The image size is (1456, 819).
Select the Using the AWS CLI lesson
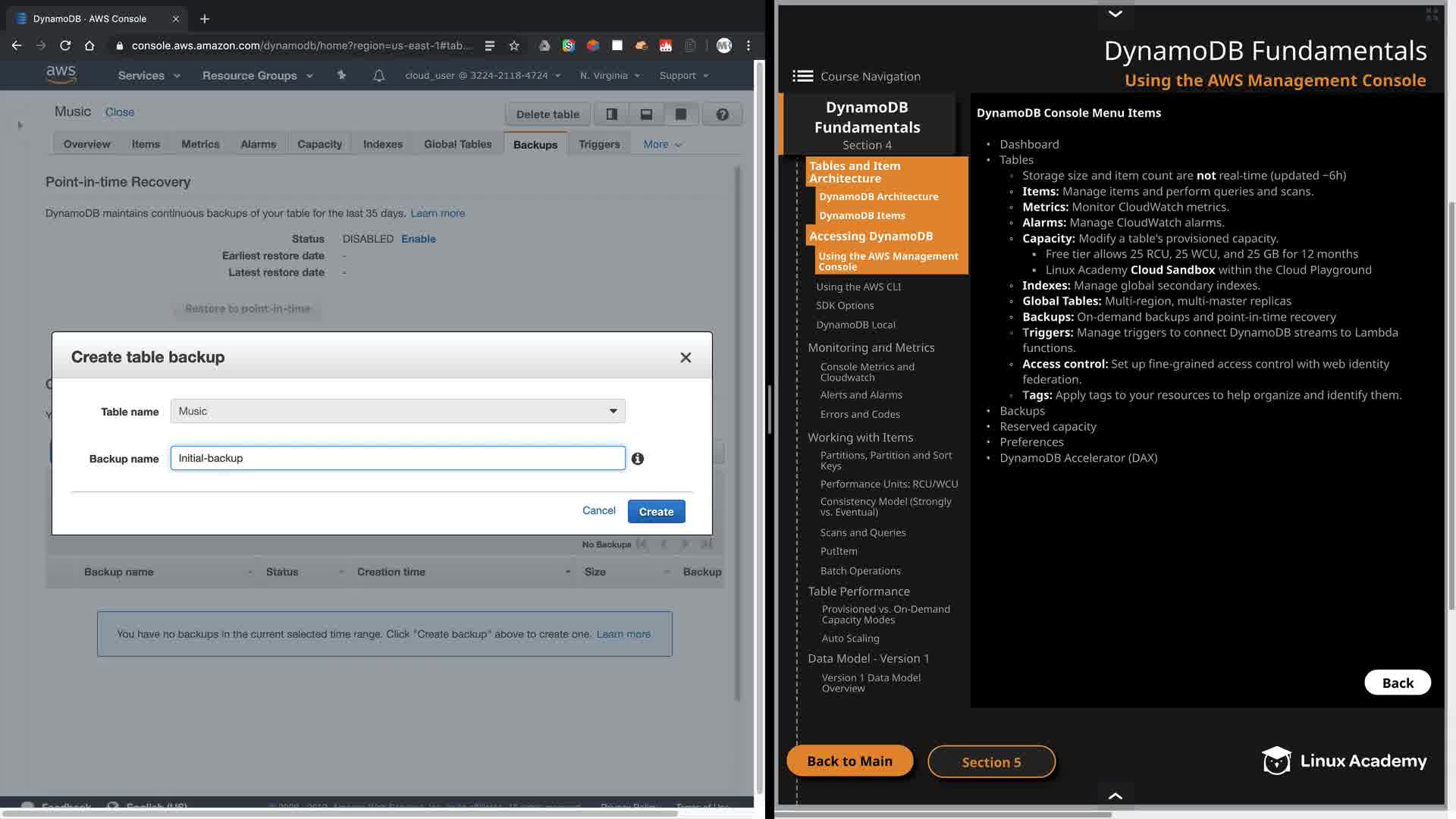point(858,287)
